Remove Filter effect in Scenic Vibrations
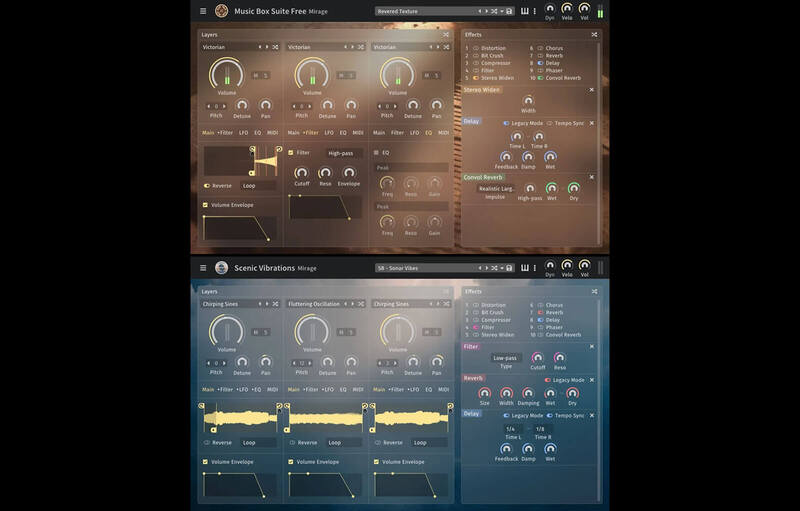Screen dimensions: 800x511 pyautogui.click(x=592, y=347)
